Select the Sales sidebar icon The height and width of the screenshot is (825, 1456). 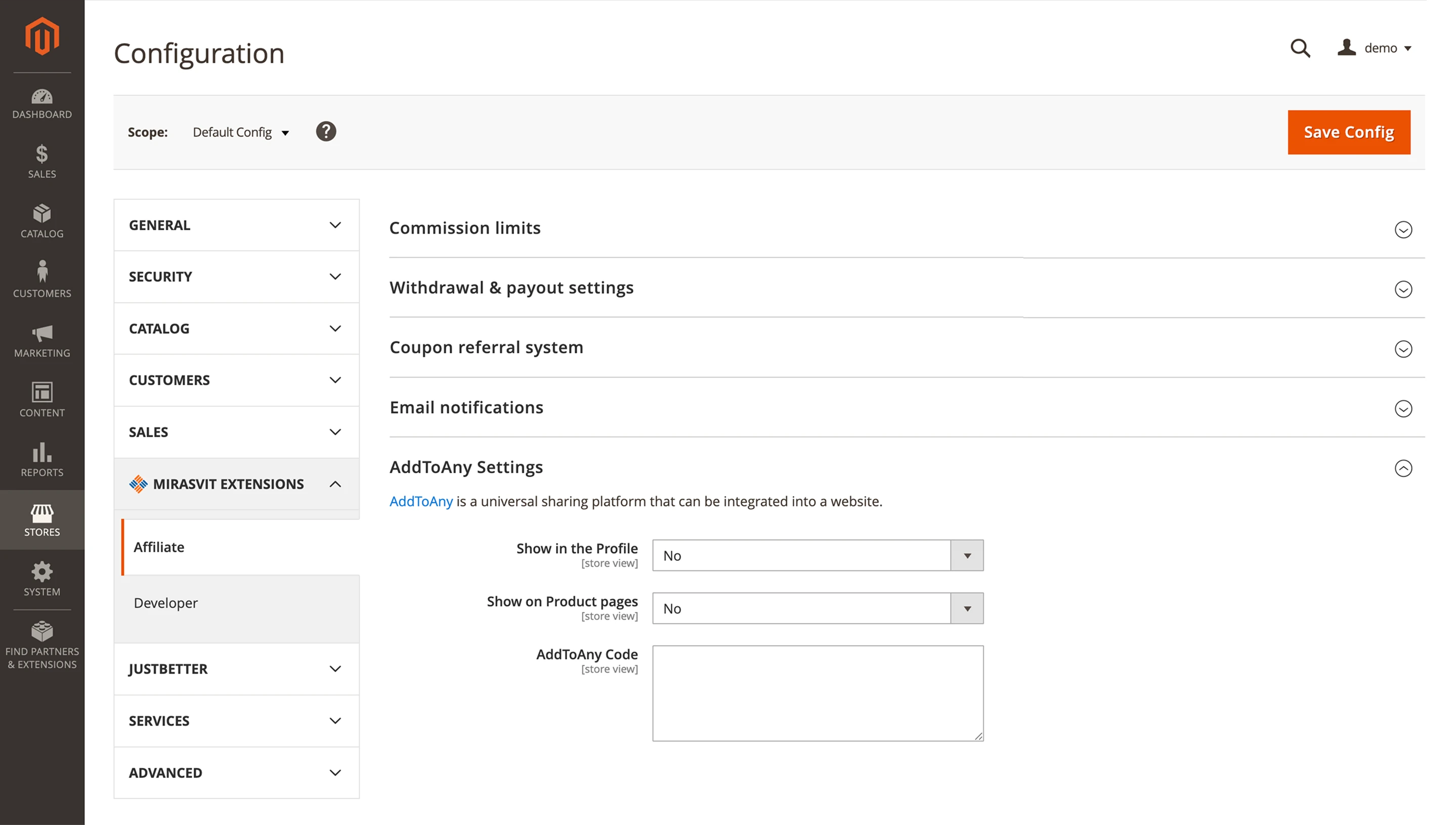(x=42, y=162)
